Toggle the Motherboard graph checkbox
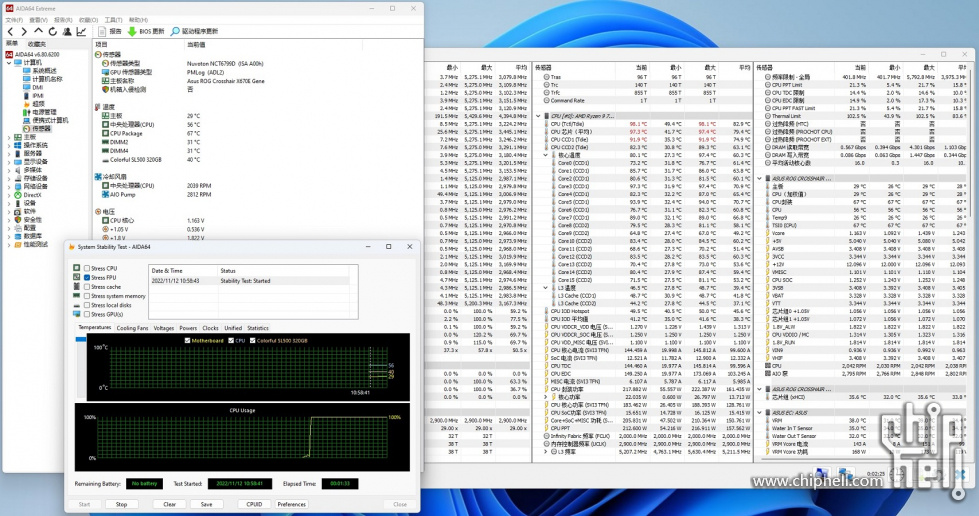The height and width of the screenshot is (516, 979). click(187, 340)
